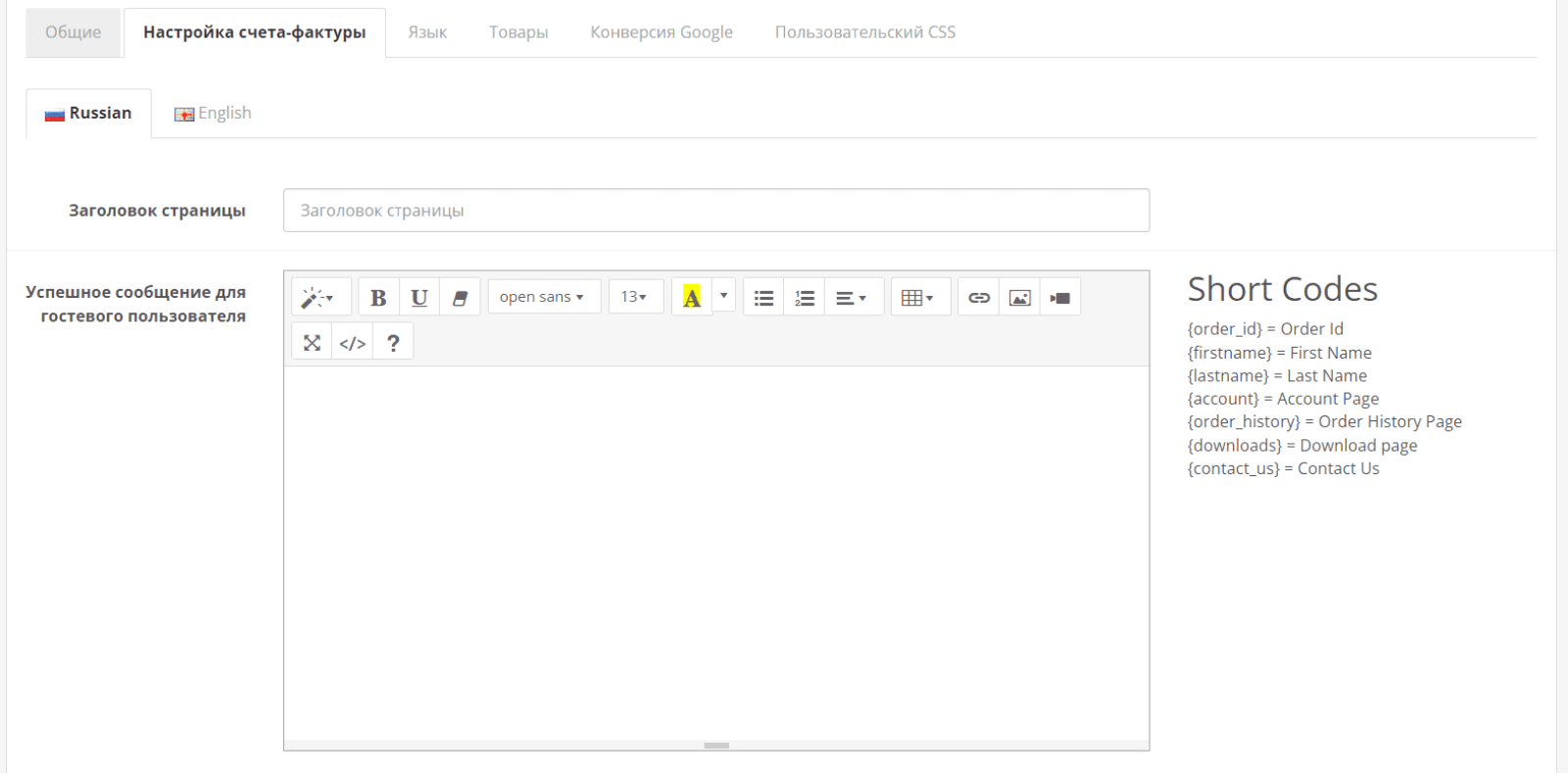Image resolution: width=1568 pixels, height=774 pixels.
Task: Toggle fullscreen editor mode
Action: [312, 342]
